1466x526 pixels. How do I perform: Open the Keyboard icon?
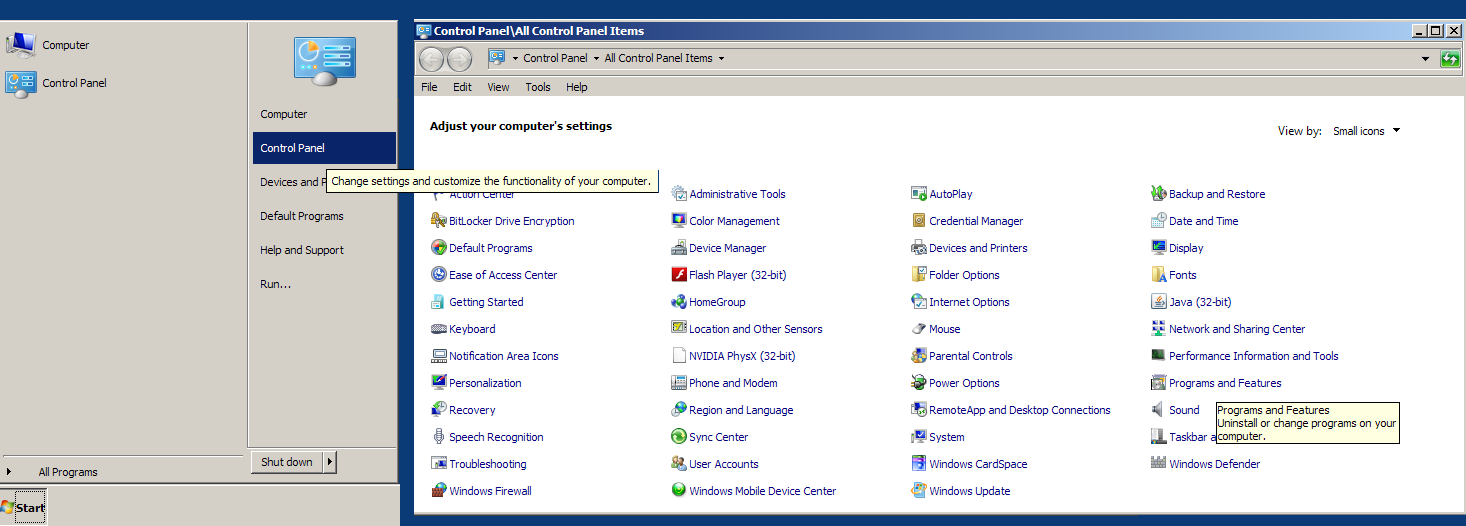tap(439, 329)
